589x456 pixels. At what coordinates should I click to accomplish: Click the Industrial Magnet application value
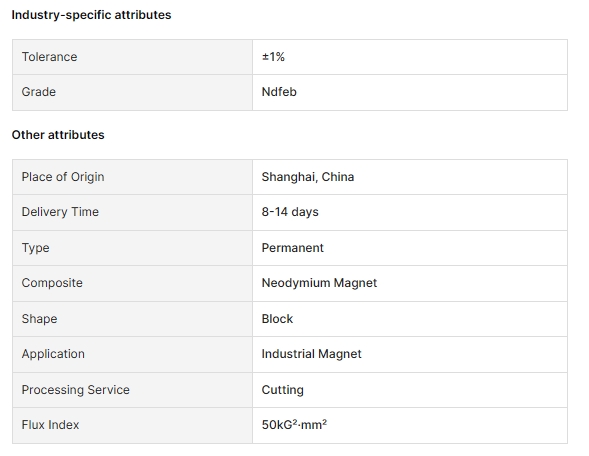(311, 354)
